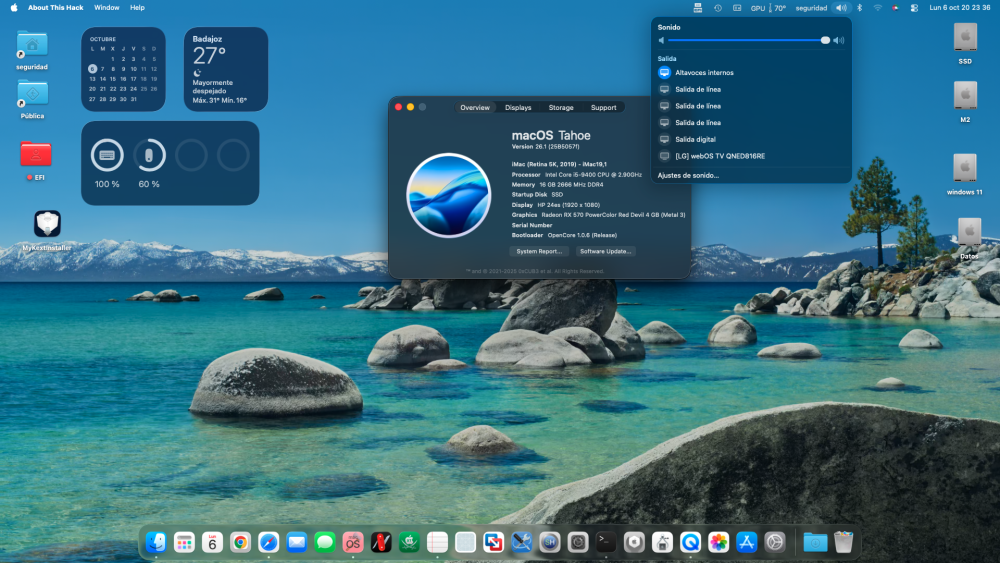Click the loud speaker icon right of slider
1000x563 pixels.
839,40
